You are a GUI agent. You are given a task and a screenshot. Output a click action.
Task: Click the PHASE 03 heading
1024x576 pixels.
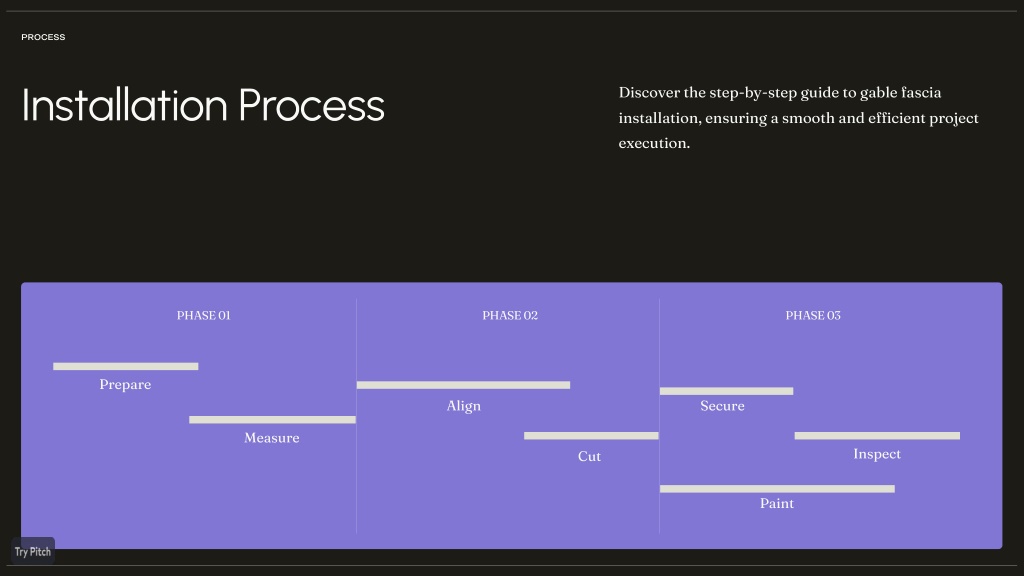pos(813,315)
